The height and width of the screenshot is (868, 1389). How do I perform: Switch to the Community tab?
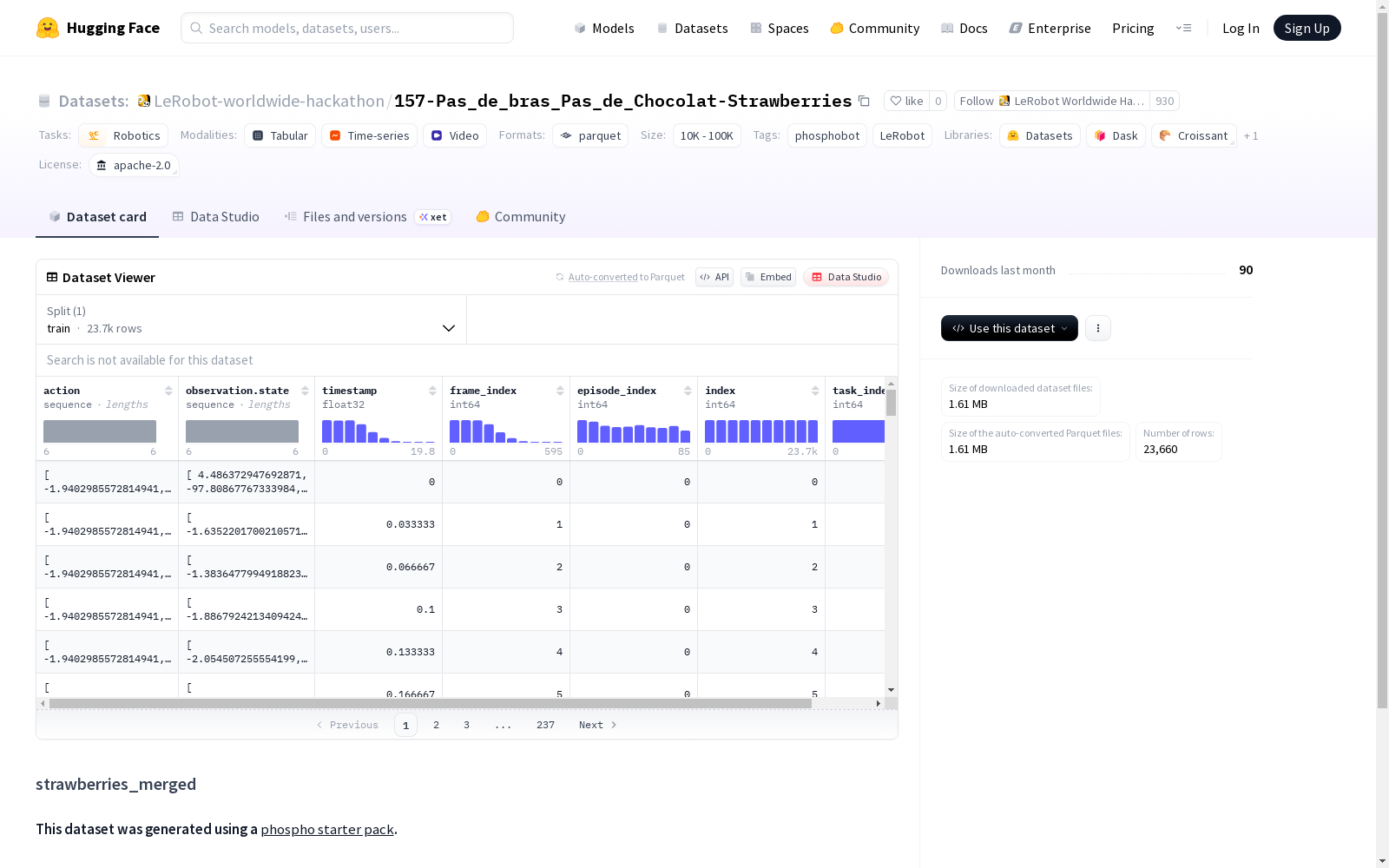click(x=521, y=217)
